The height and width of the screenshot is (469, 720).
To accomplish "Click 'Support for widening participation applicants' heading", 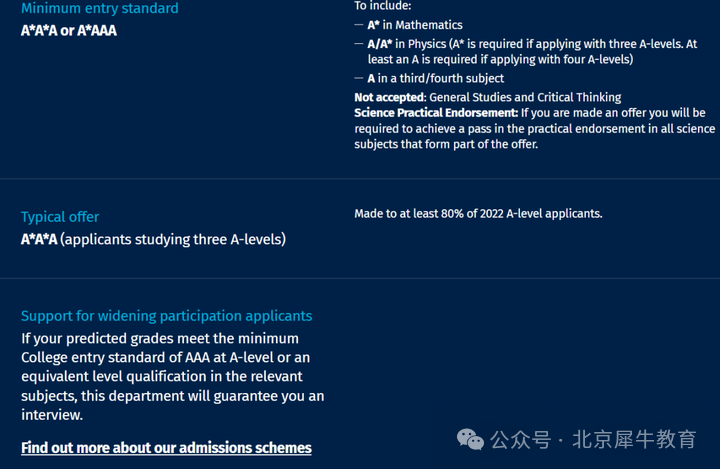I will click(x=167, y=316).
